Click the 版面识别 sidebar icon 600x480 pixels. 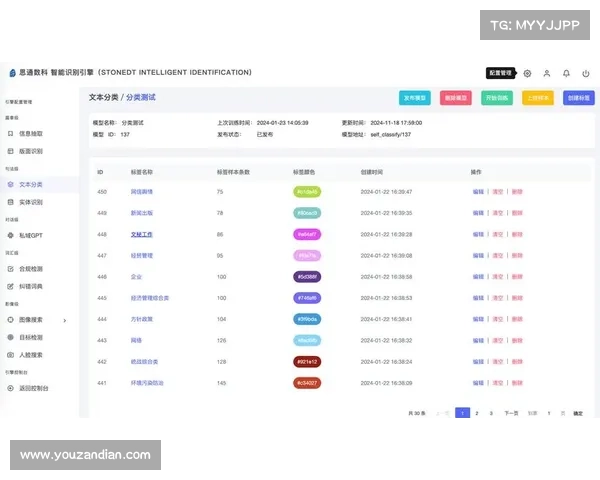pos(11,151)
